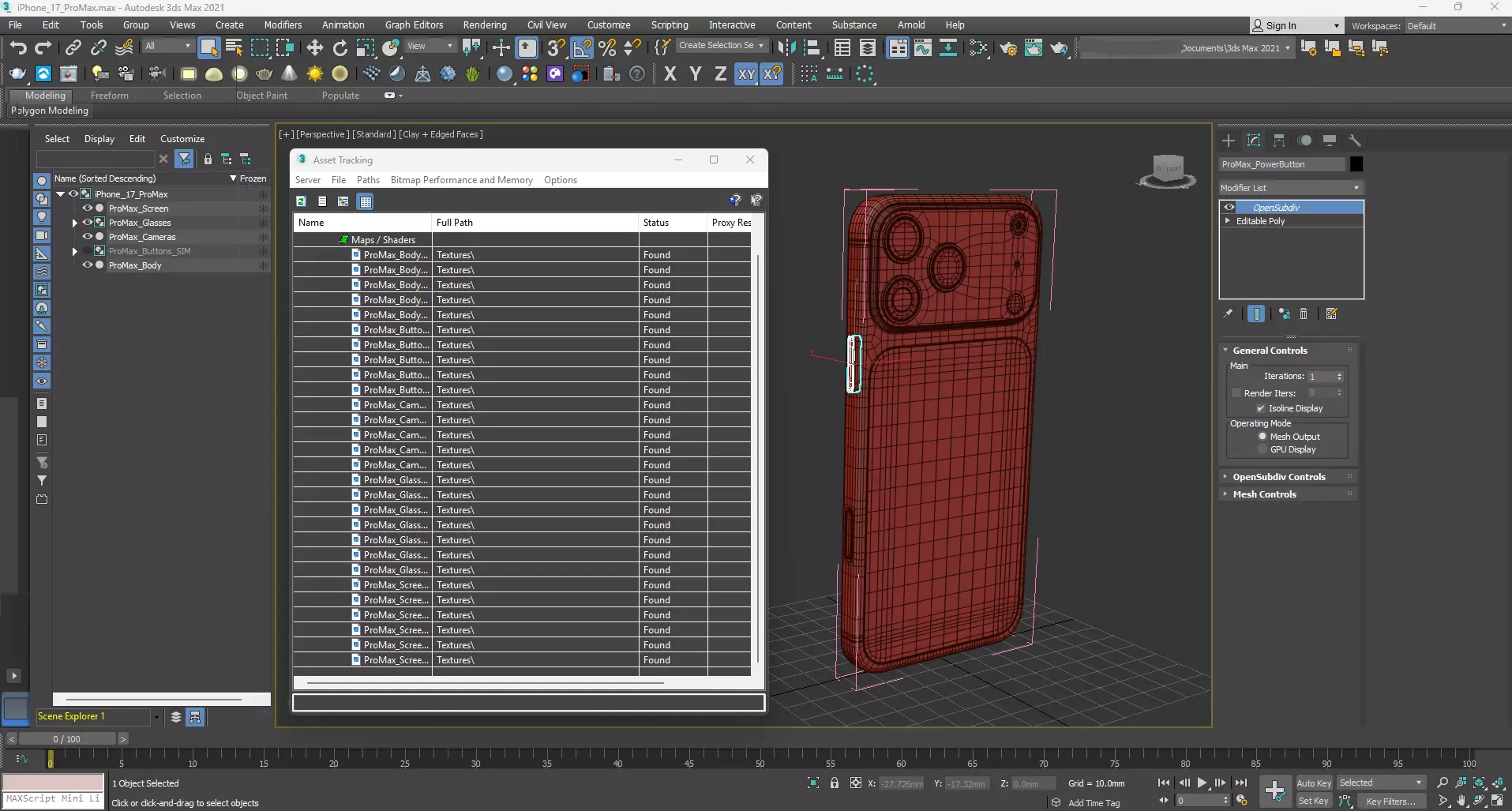The height and width of the screenshot is (811, 1512).
Task: Click the Play Animation button
Action: 1202,783
